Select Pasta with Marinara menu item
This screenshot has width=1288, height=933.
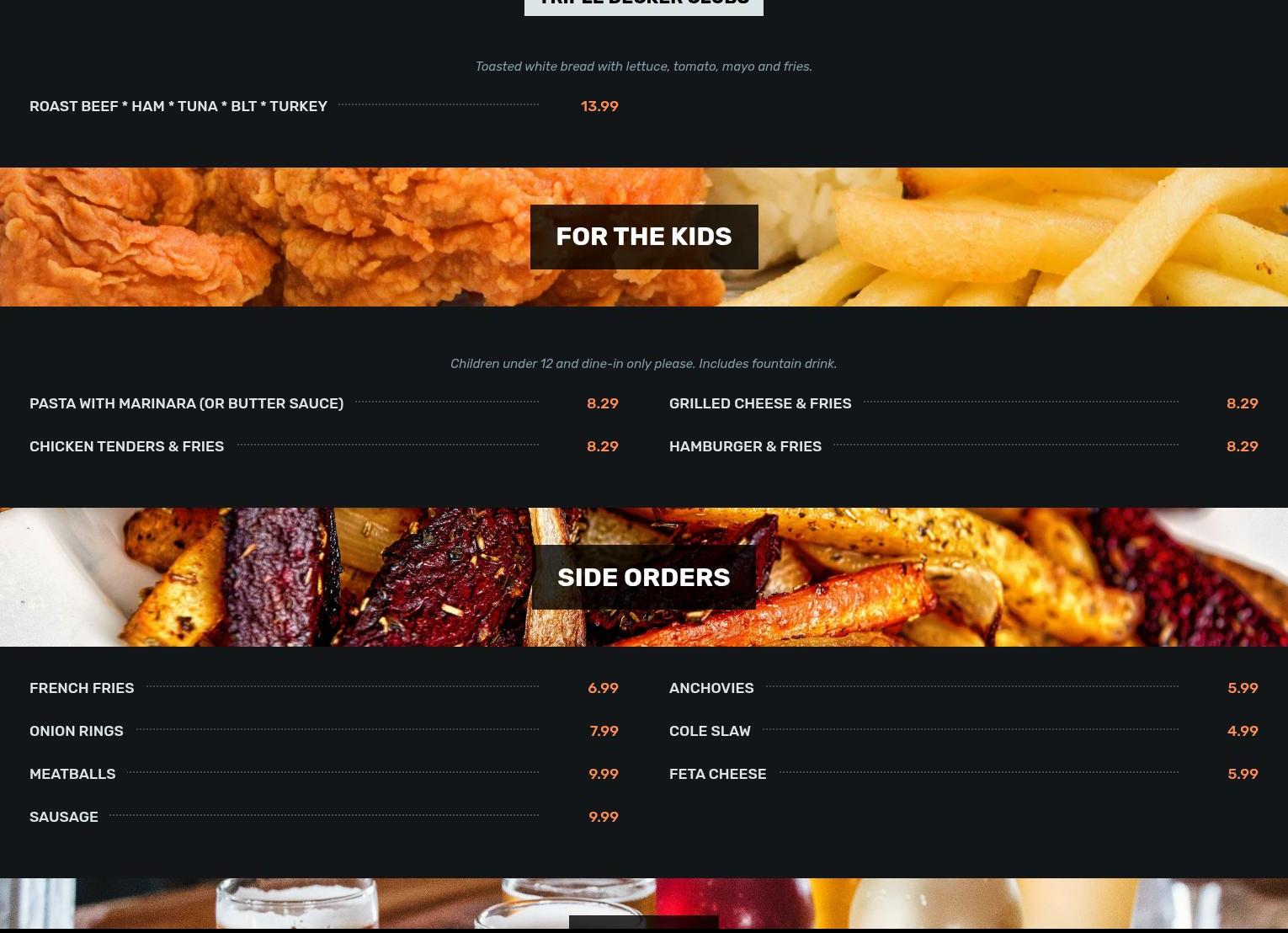(186, 403)
